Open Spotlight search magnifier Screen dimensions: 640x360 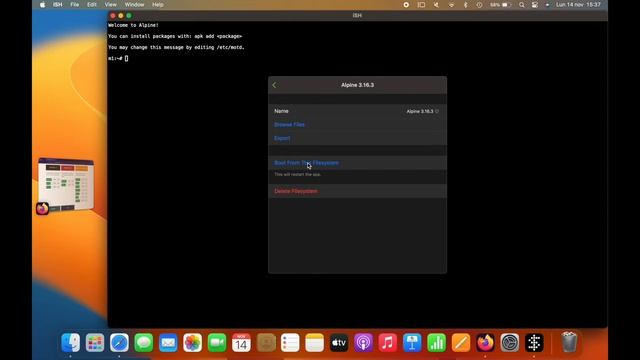(522, 4)
